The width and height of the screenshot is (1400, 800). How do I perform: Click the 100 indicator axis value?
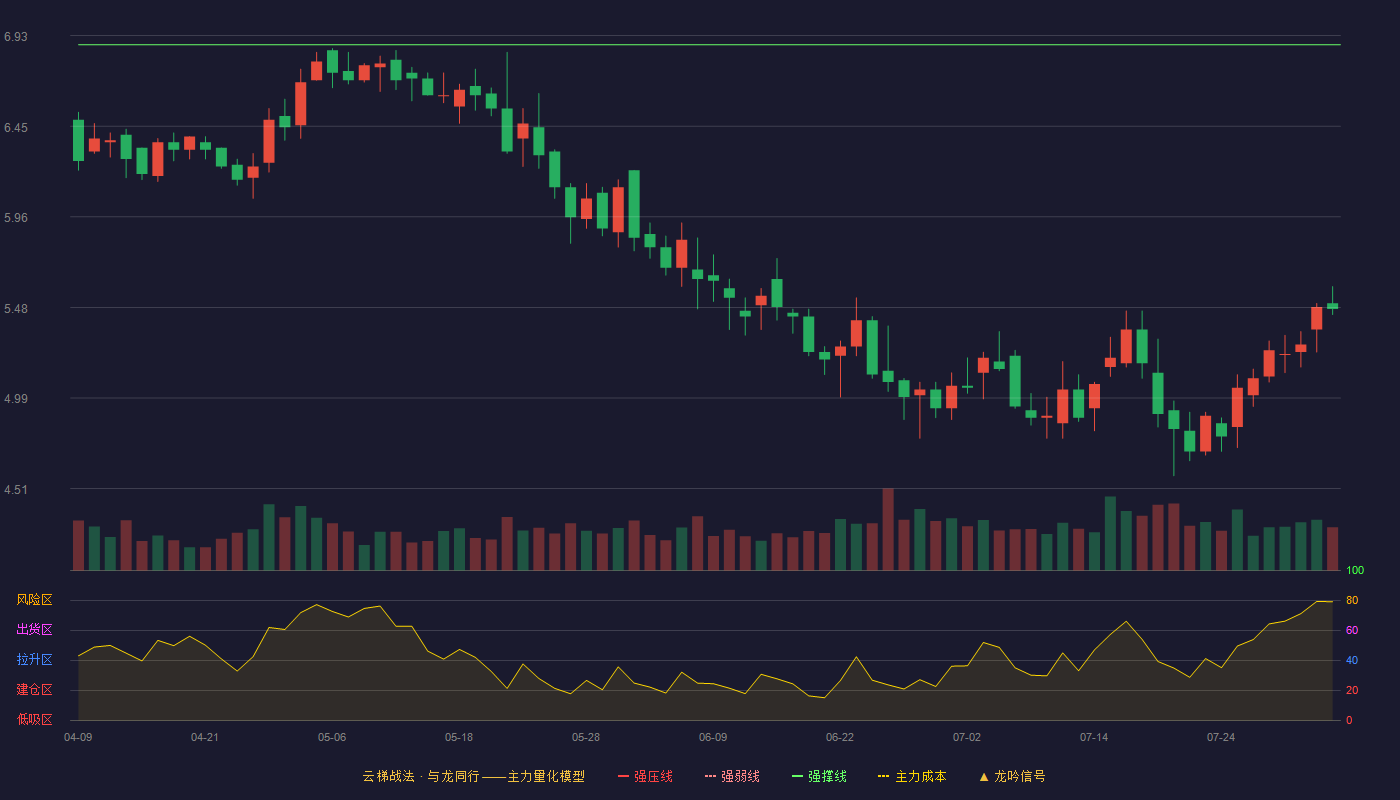click(x=1355, y=570)
